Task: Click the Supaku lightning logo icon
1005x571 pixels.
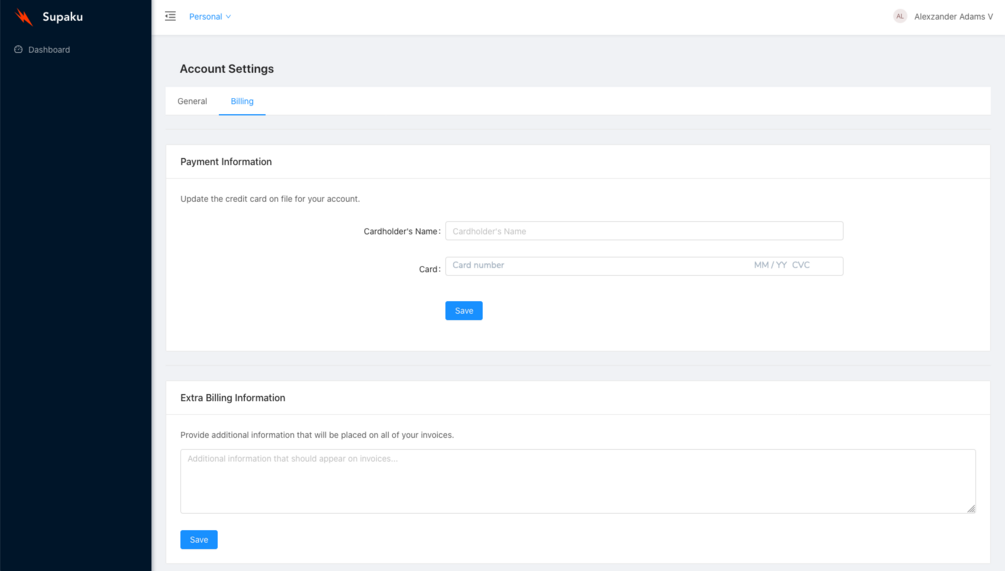Action: (x=24, y=17)
